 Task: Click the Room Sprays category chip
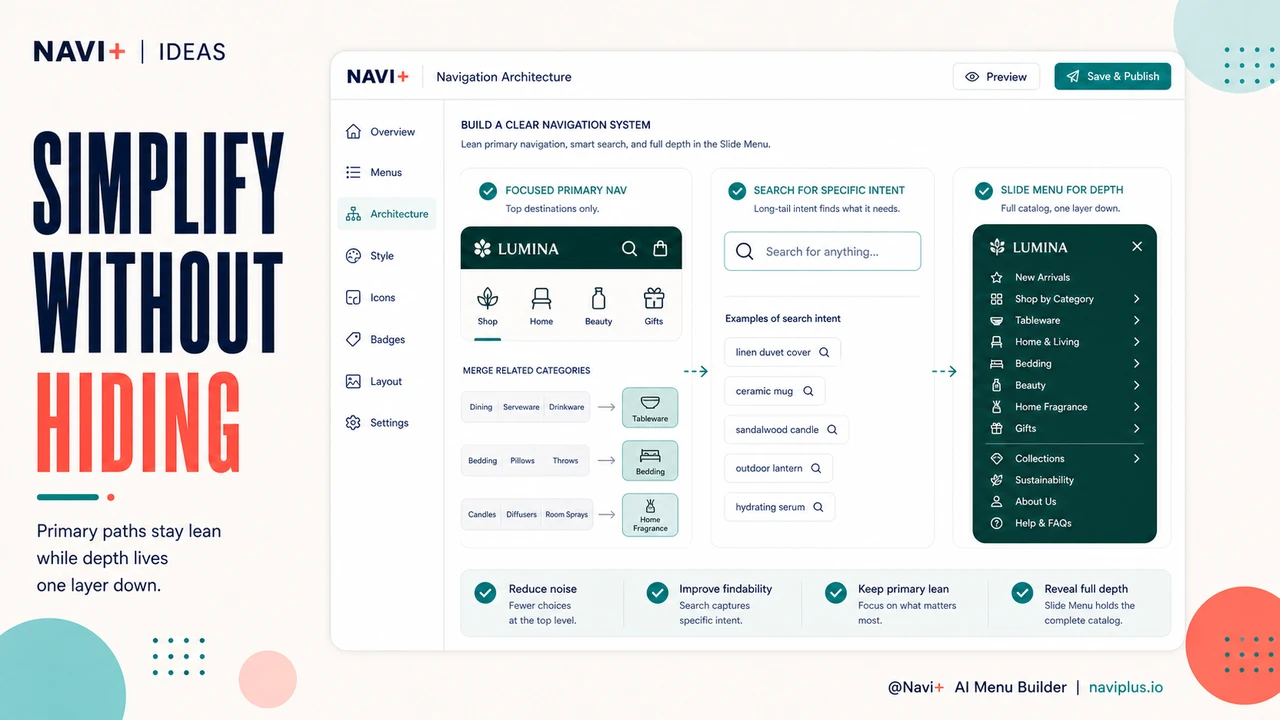tap(567, 515)
